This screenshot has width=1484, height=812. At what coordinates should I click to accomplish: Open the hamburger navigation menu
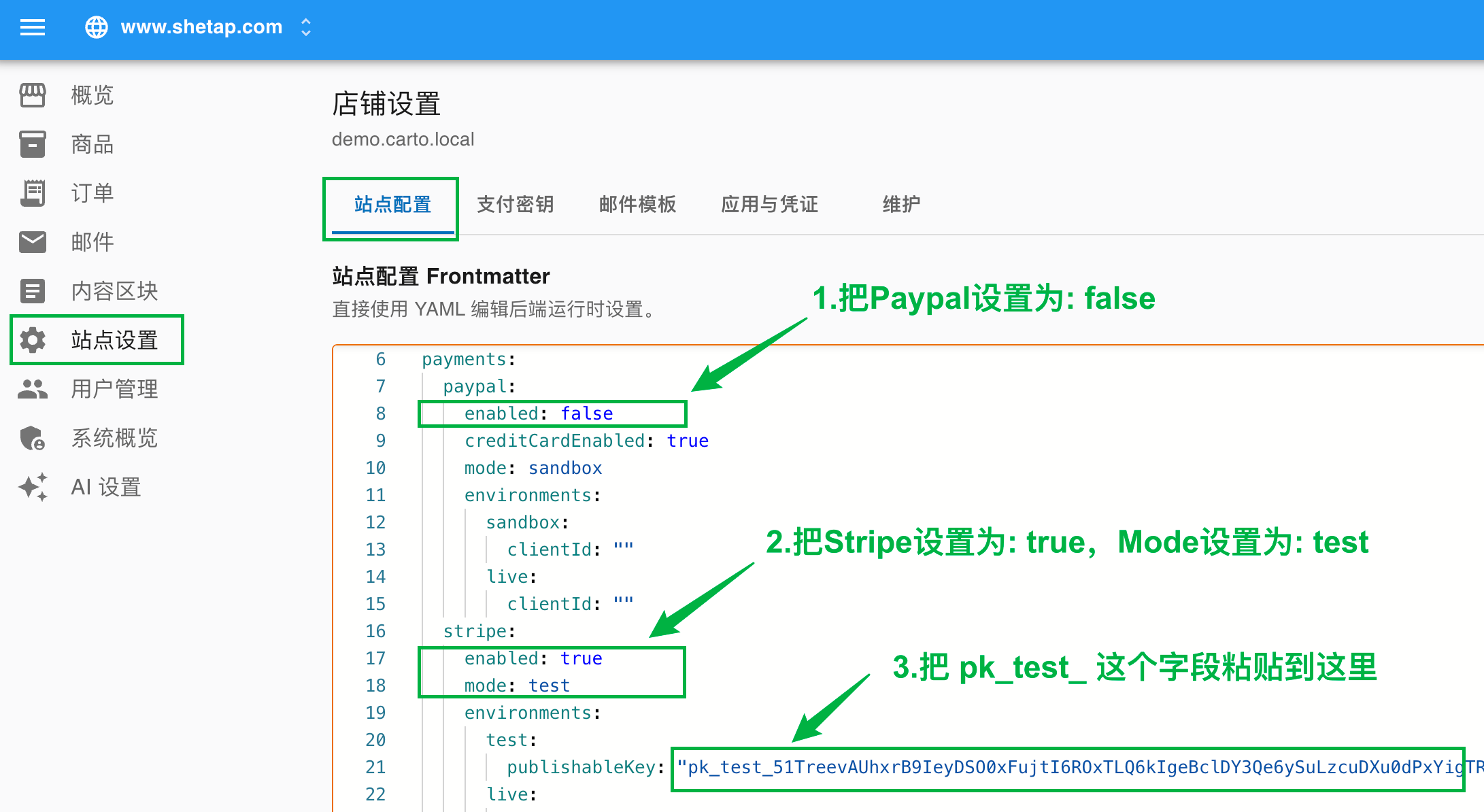pyautogui.click(x=33, y=27)
